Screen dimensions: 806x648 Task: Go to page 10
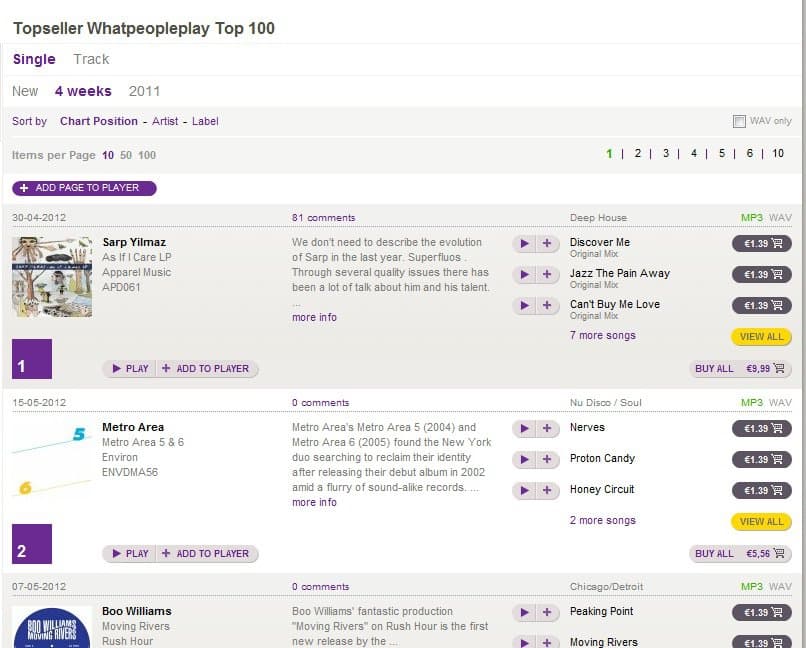point(778,153)
